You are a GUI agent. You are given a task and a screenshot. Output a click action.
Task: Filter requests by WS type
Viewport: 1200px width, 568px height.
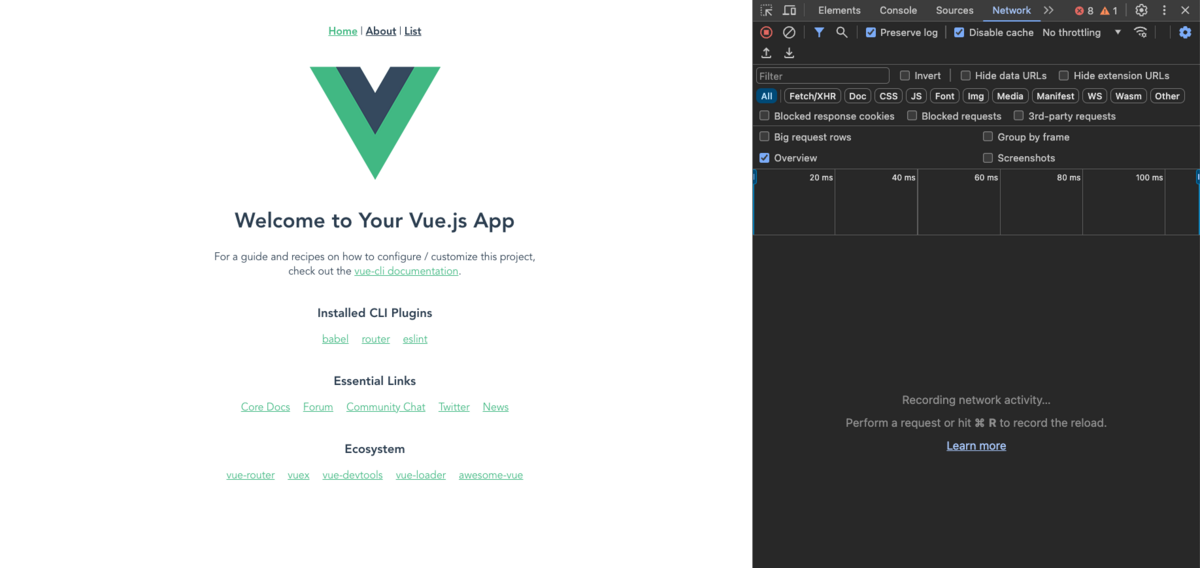(1095, 96)
